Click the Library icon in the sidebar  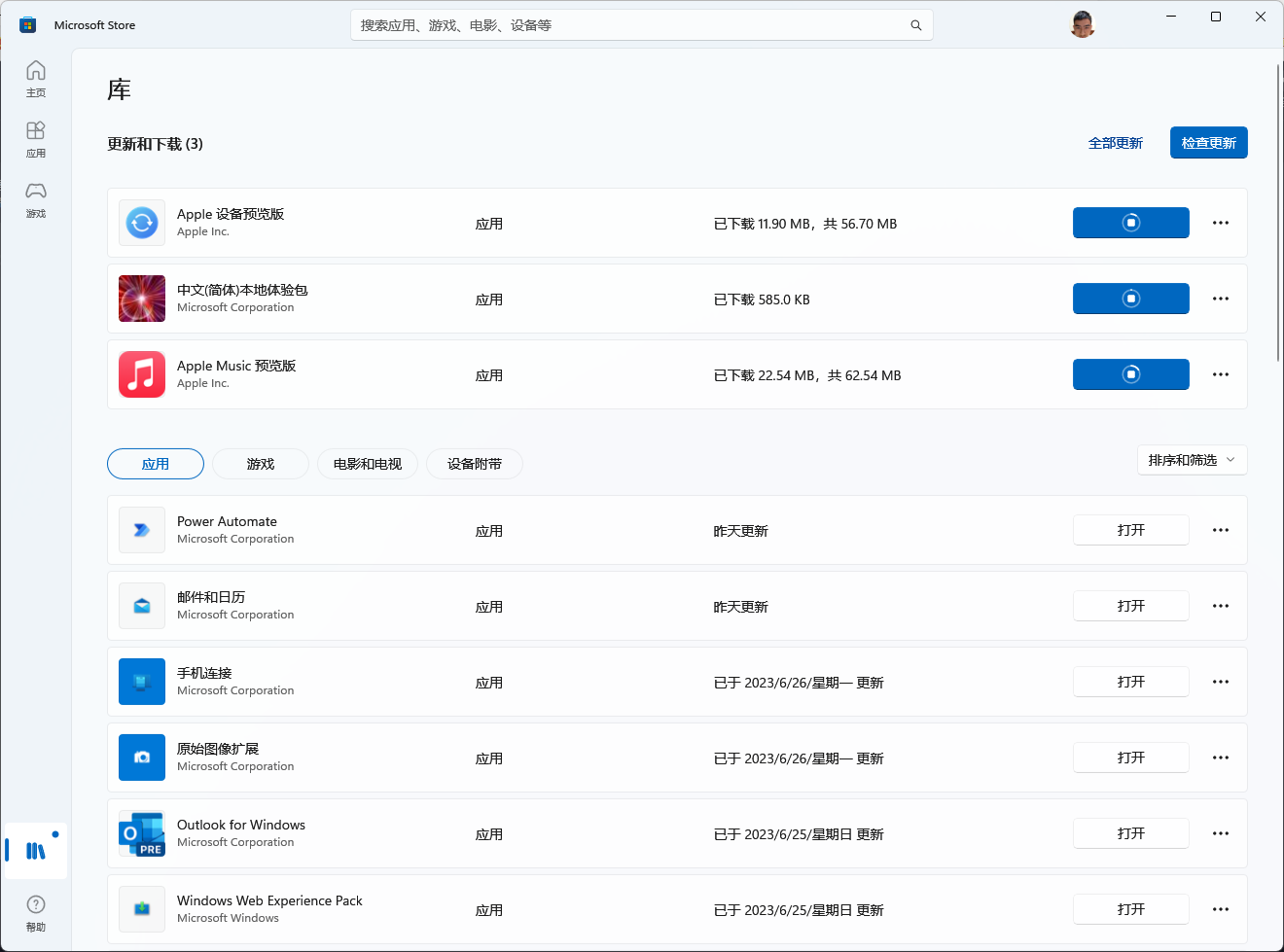[x=36, y=851]
